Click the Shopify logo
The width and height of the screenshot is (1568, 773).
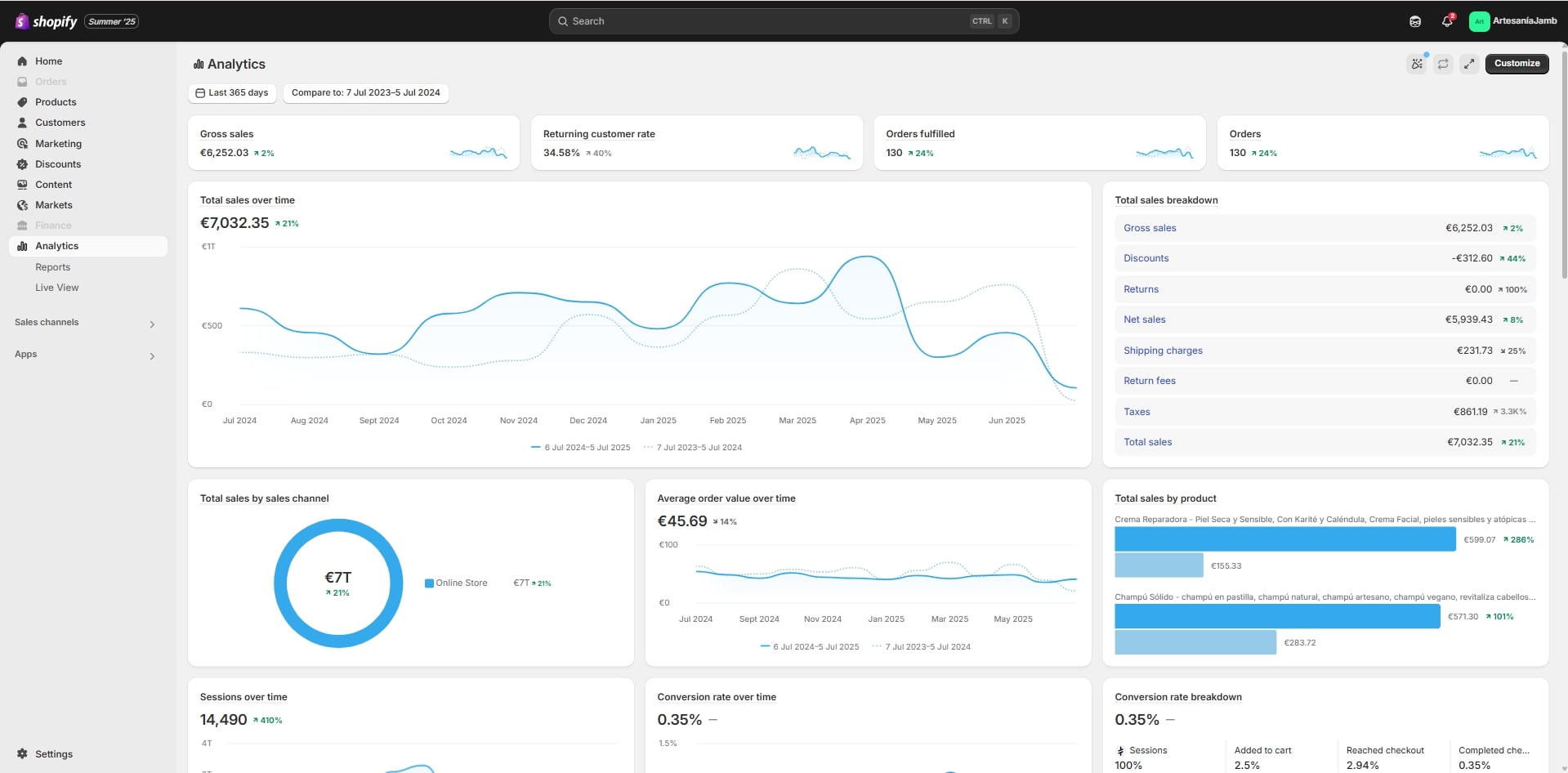(x=46, y=21)
